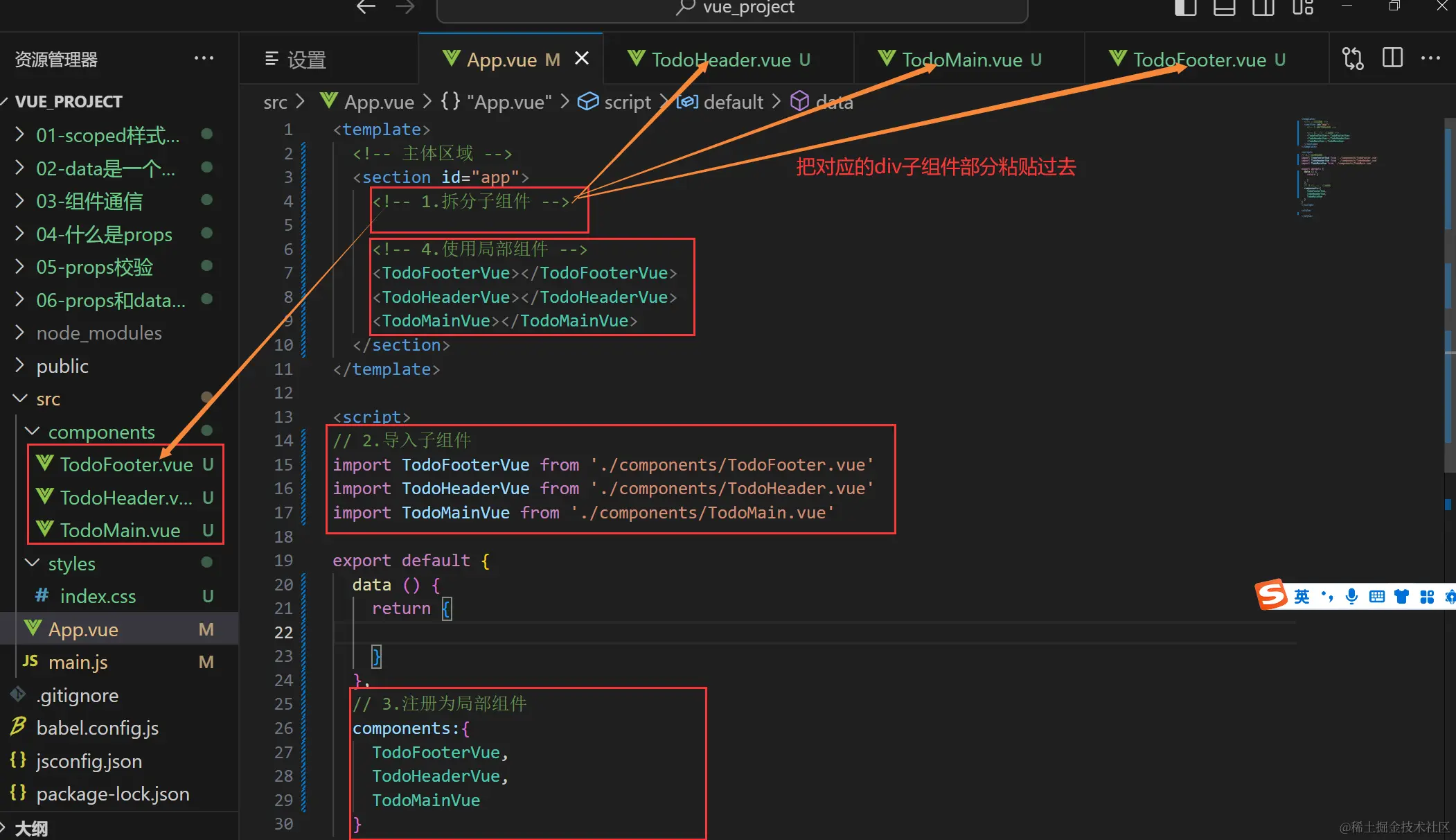Open the .gitignore file
Viewport: 1456px width, 840px height.
click(x=119, y=695)
